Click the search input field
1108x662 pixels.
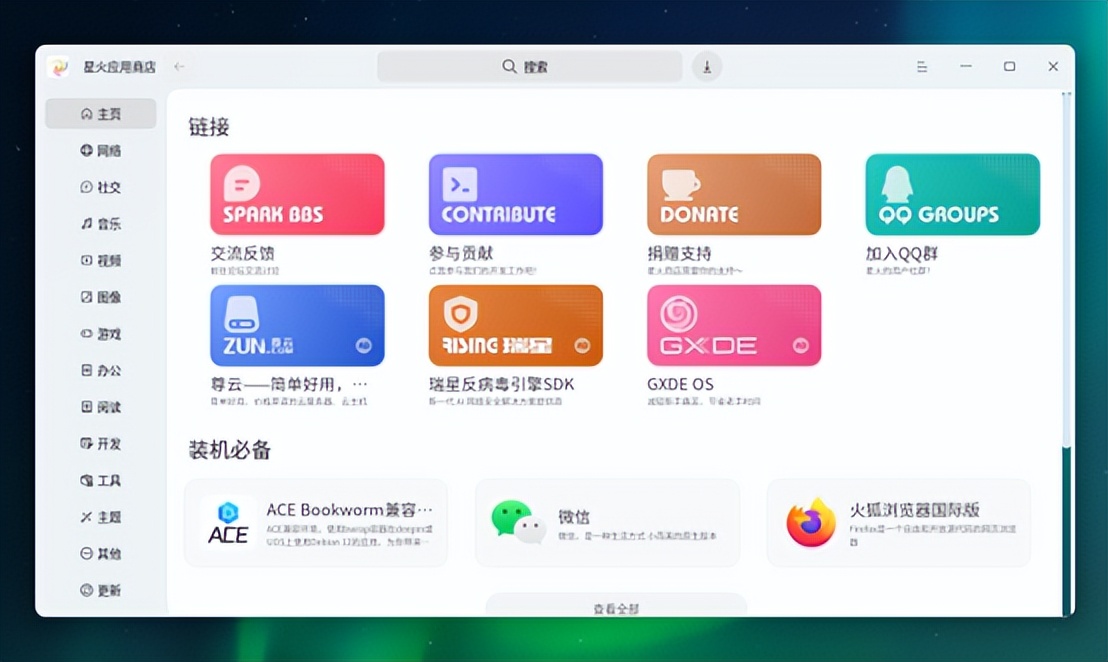(x=529, y=66)
